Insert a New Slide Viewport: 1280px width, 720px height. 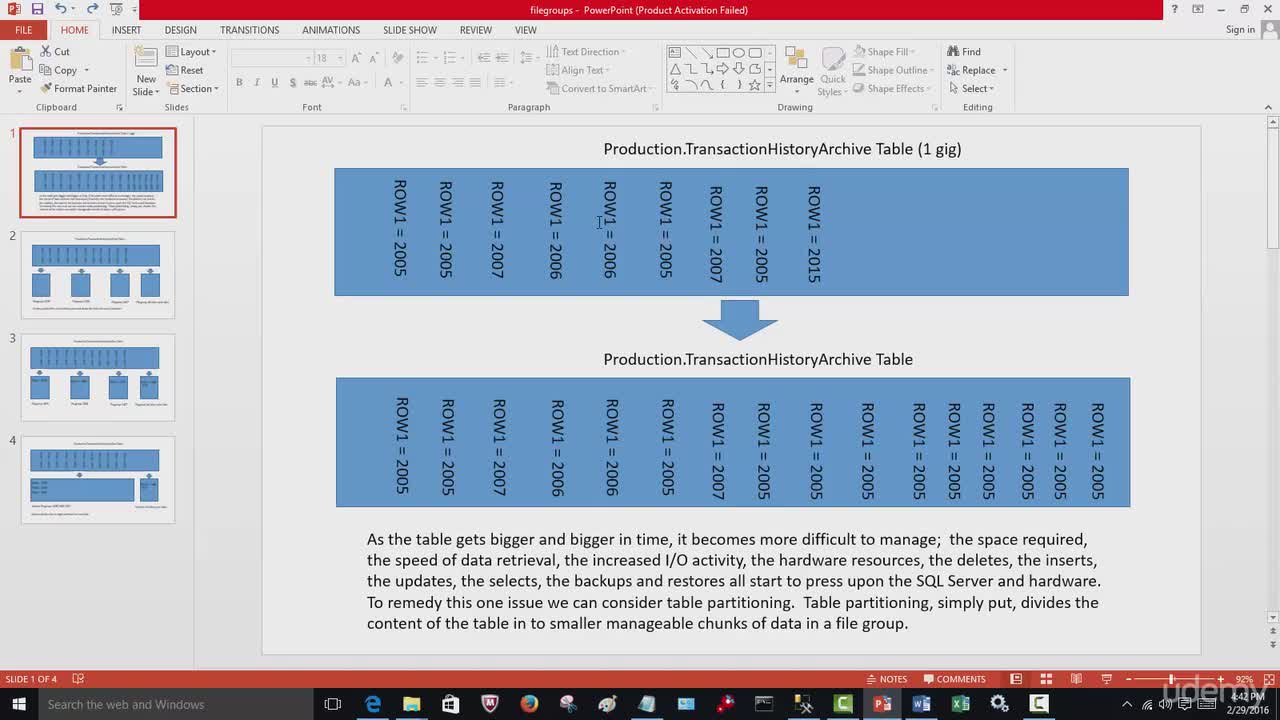point(146,70)
